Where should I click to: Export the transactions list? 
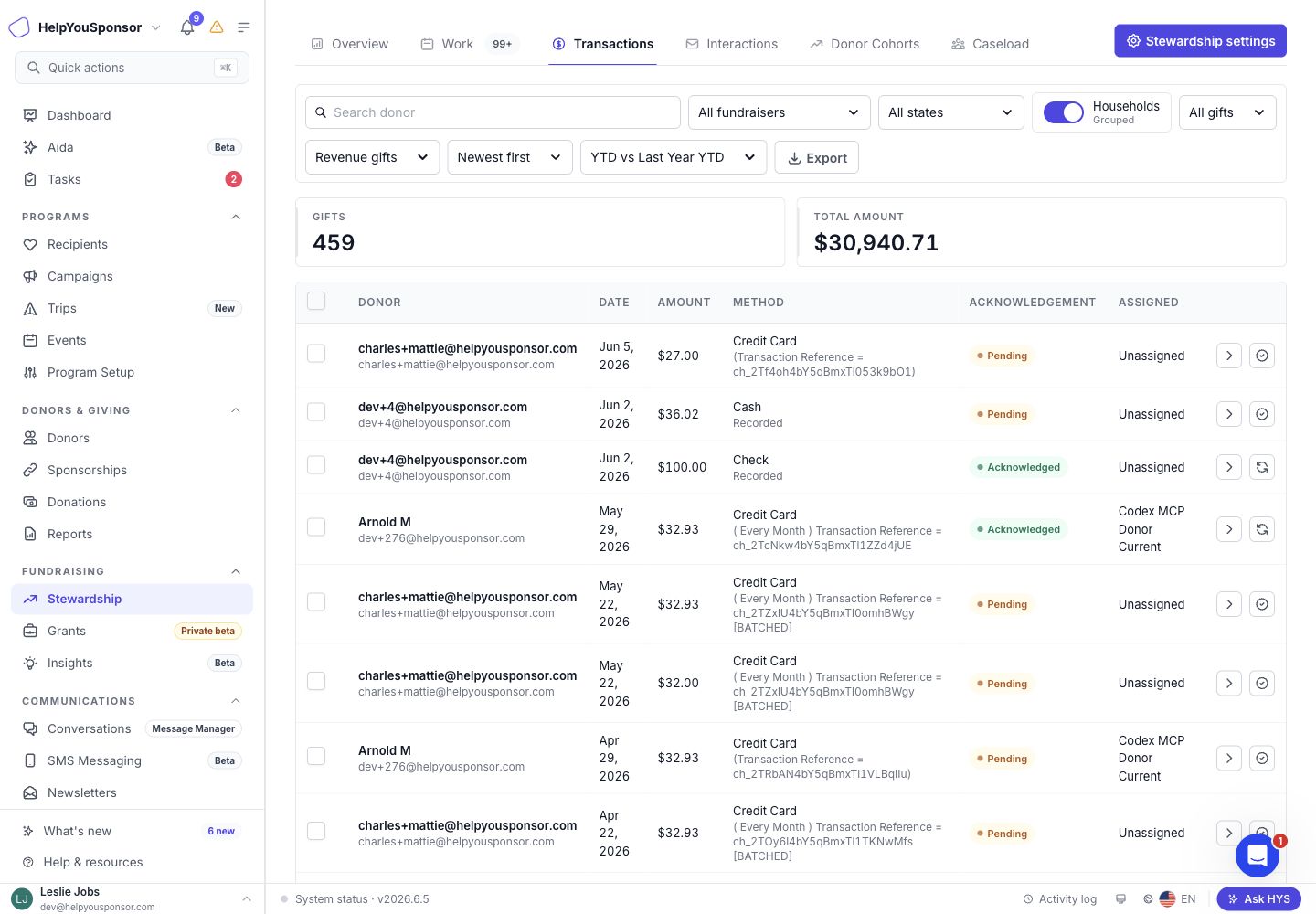pyautogui.click(x=816, y=157)
